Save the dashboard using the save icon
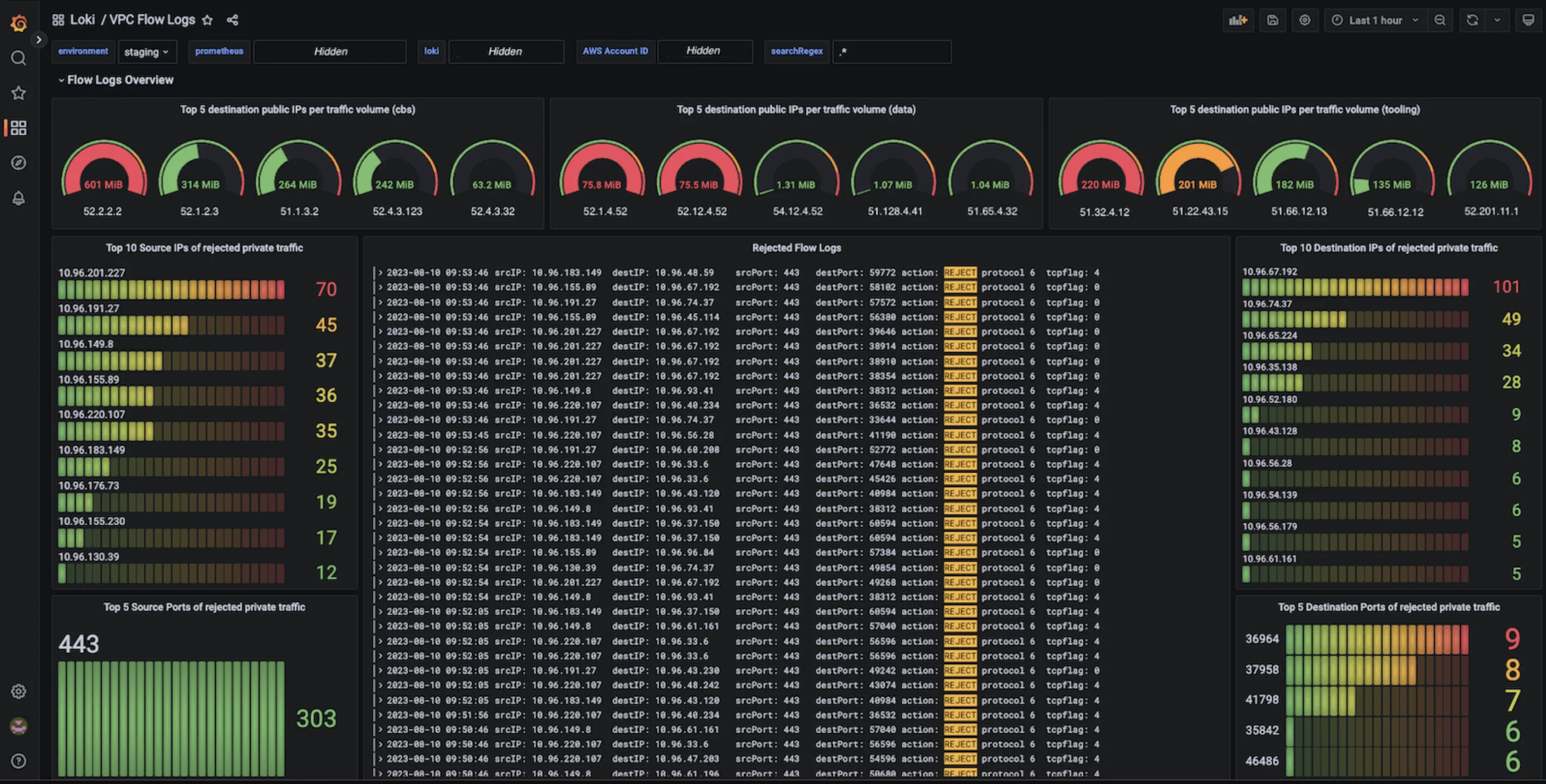Image resolution: width=1546 pixels, height=784 pixels. pos(1273,20)
